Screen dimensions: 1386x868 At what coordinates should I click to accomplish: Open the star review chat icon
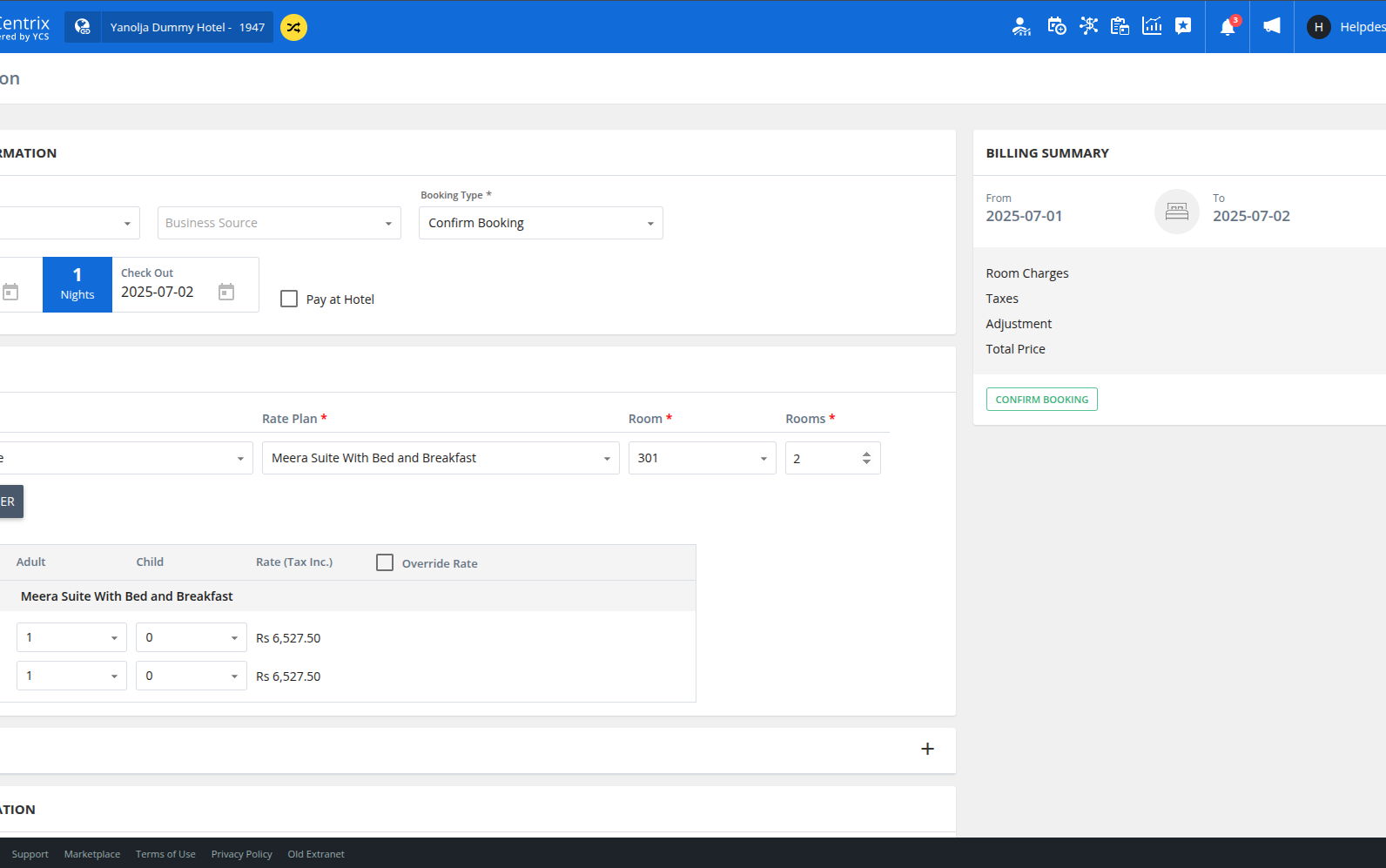(1183, 26)
